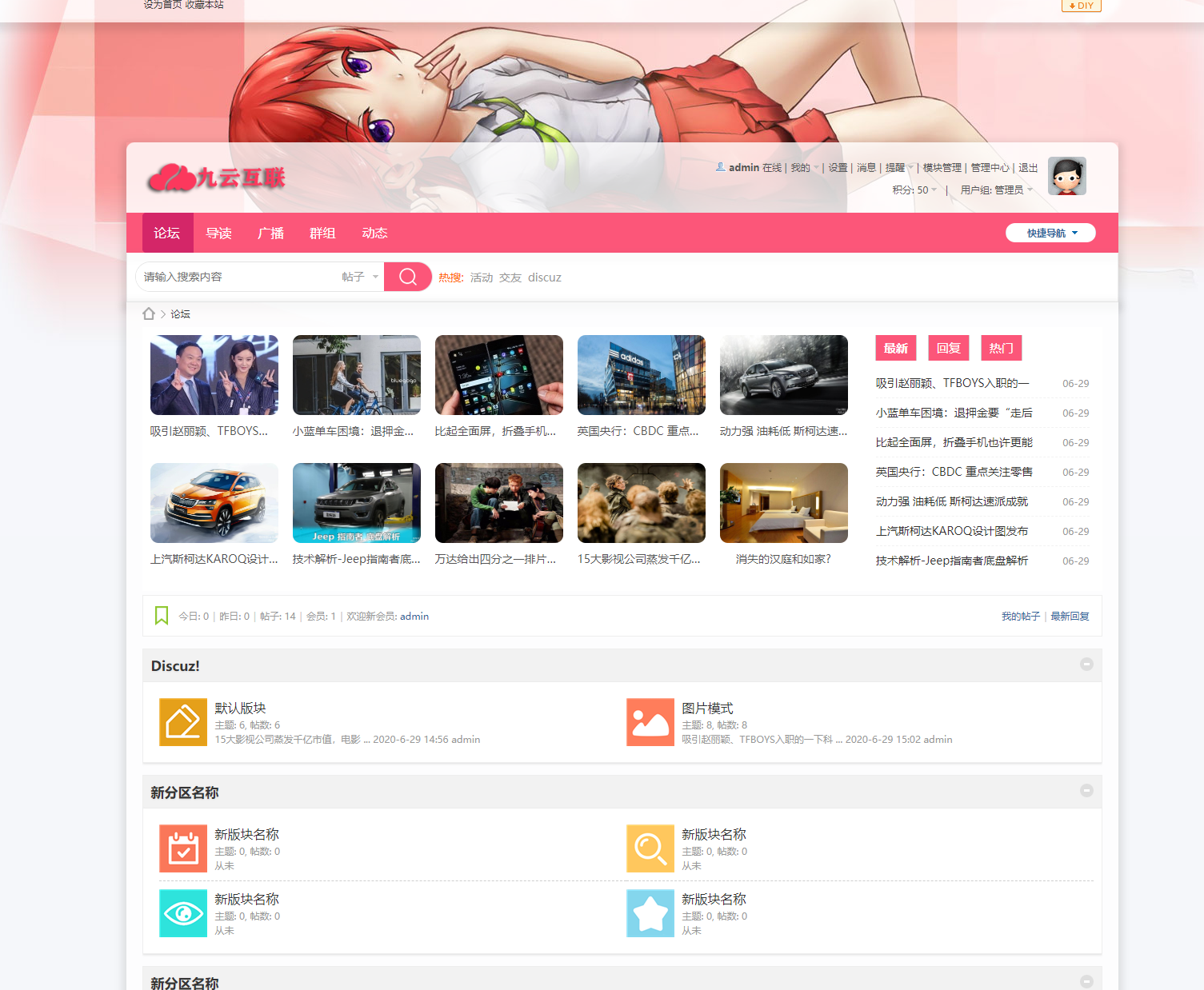This screenshot has height=990, width=1204.
Task: Select the 热门 tab in sidebar
Action: click(x=1001, y=348)
